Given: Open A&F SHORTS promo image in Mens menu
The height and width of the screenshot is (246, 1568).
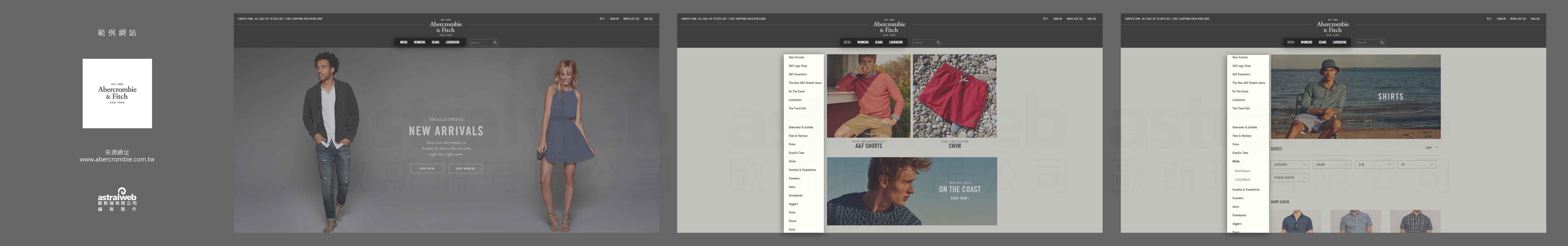Looking at the screenshot, I should click(x=869, y=96).
